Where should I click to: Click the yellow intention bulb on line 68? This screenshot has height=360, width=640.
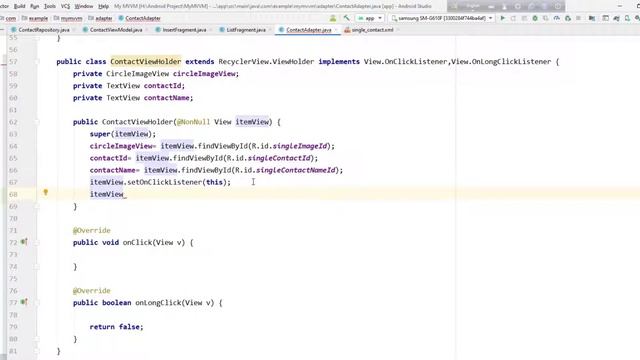[46, 192]
